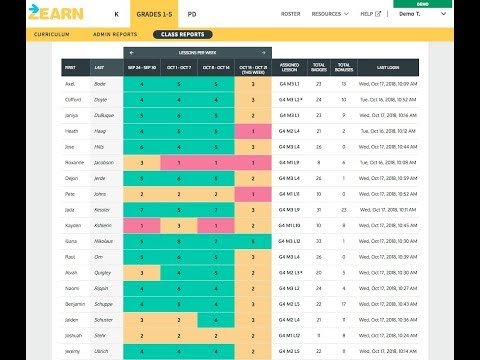Click Iliana's last name Nikolaus
Viewport: 480px width, 360px height.
[103, 241]
